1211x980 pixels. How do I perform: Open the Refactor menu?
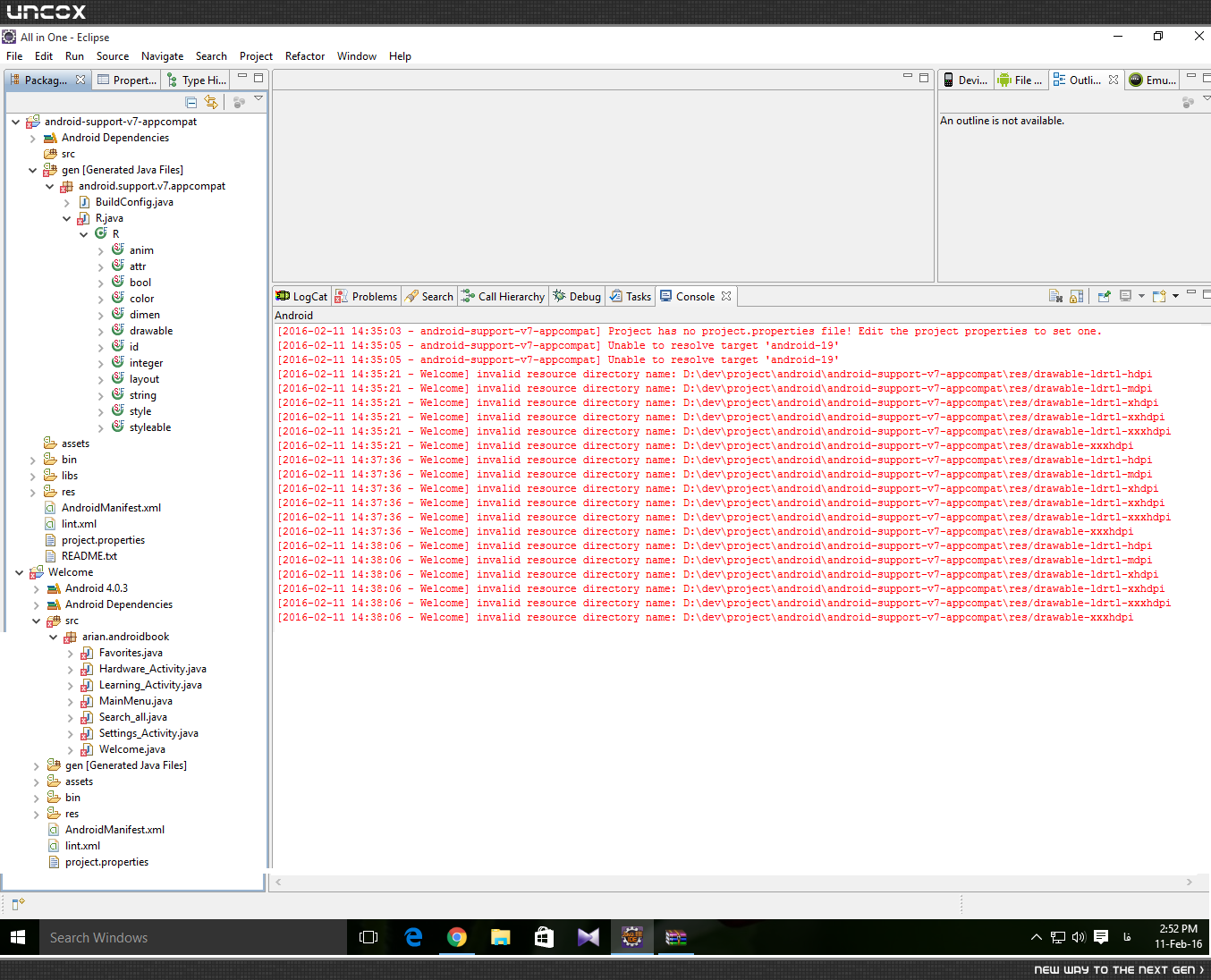pos(305,56)
